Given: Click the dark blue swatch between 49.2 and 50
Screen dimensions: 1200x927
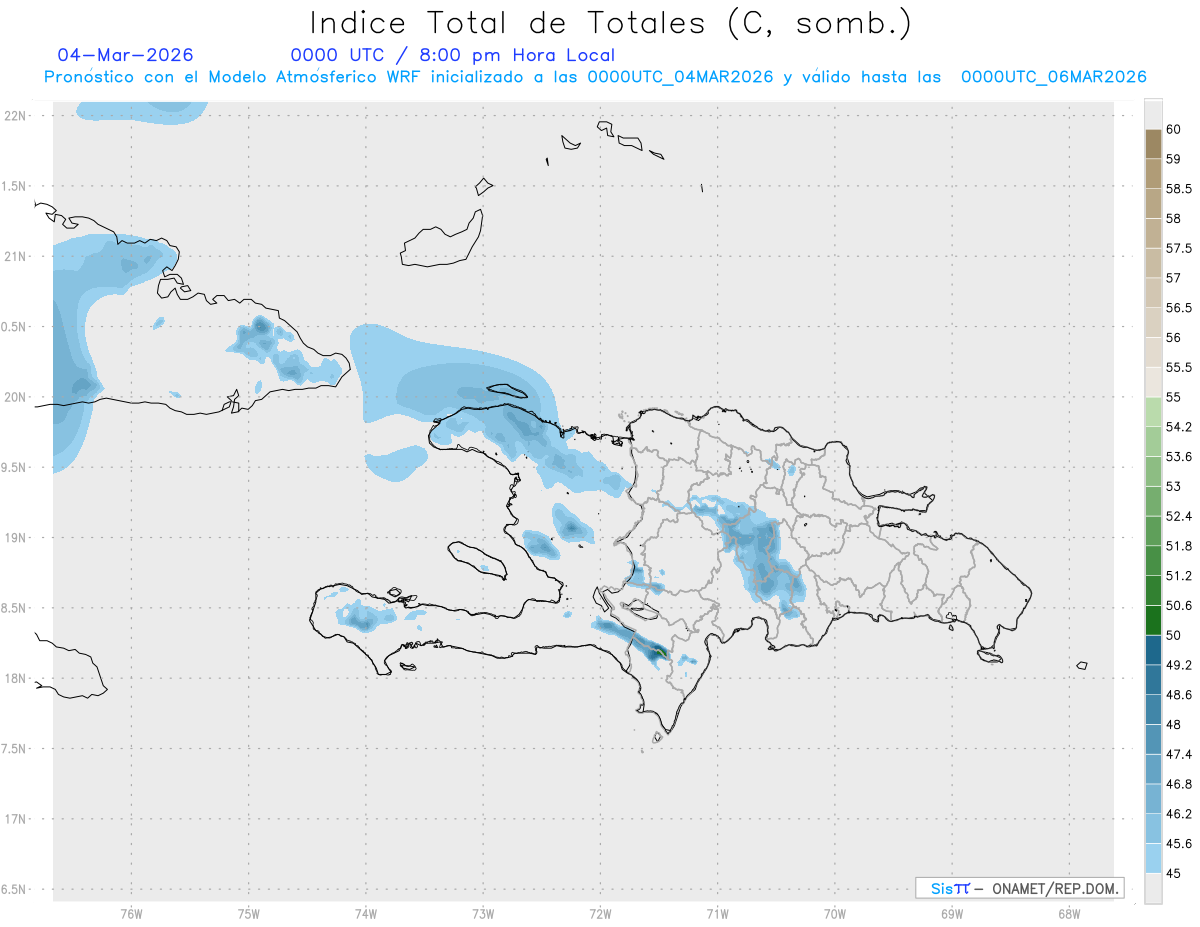Looking at the screenshot, I should [1153, 650].
